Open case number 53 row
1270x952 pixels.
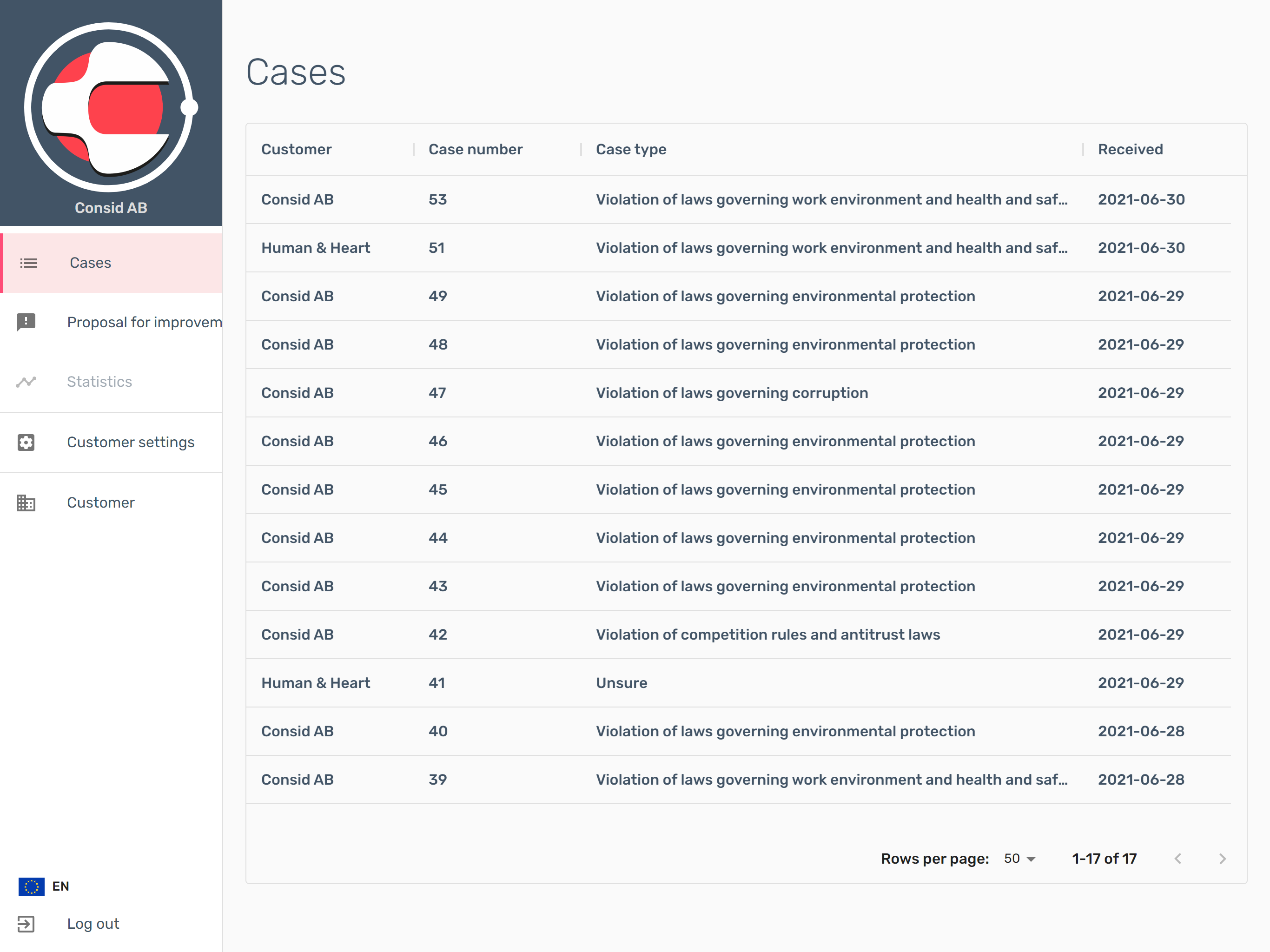tap(738, 199)
